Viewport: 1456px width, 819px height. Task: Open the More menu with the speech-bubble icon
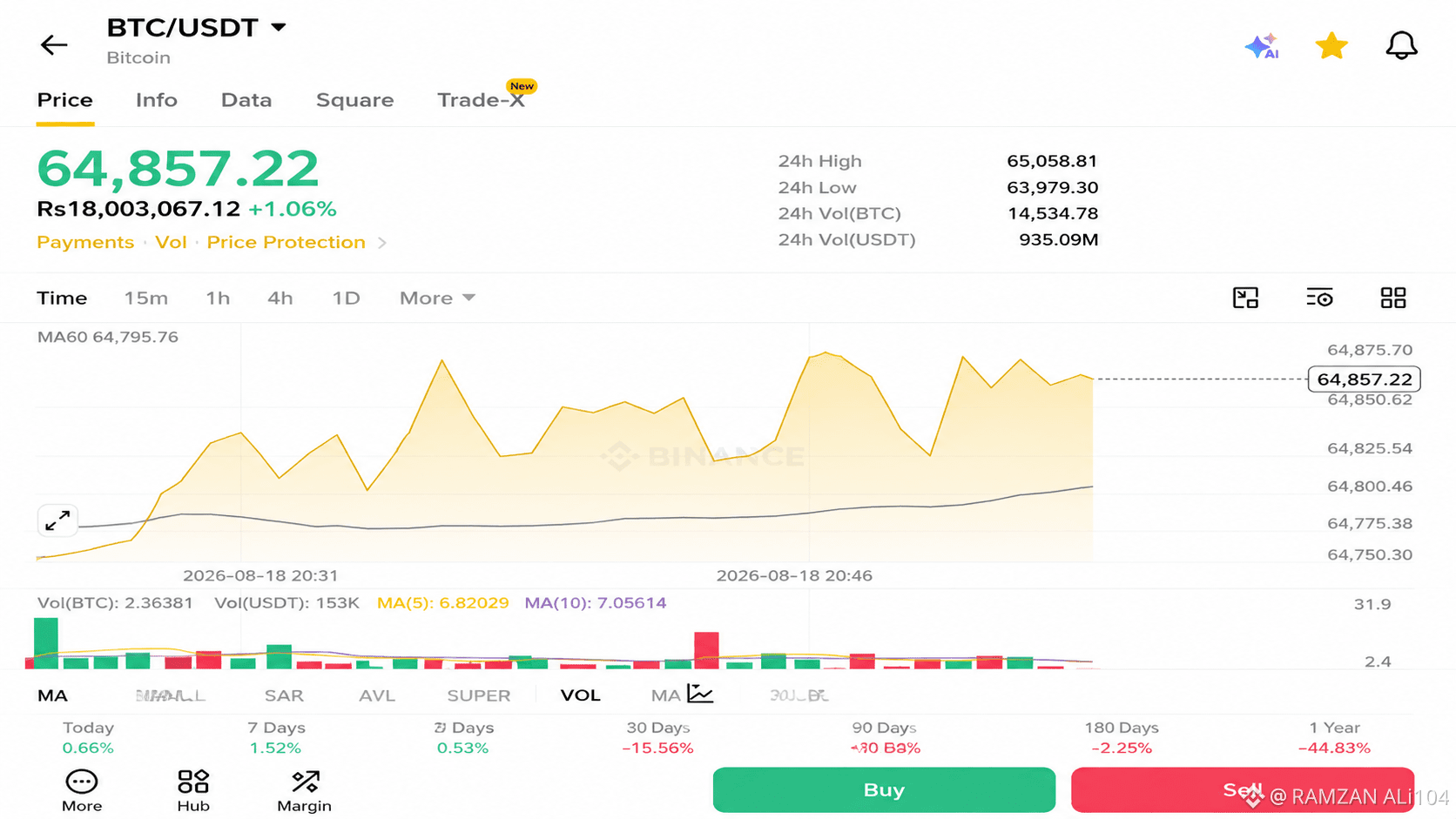(82, 791)
